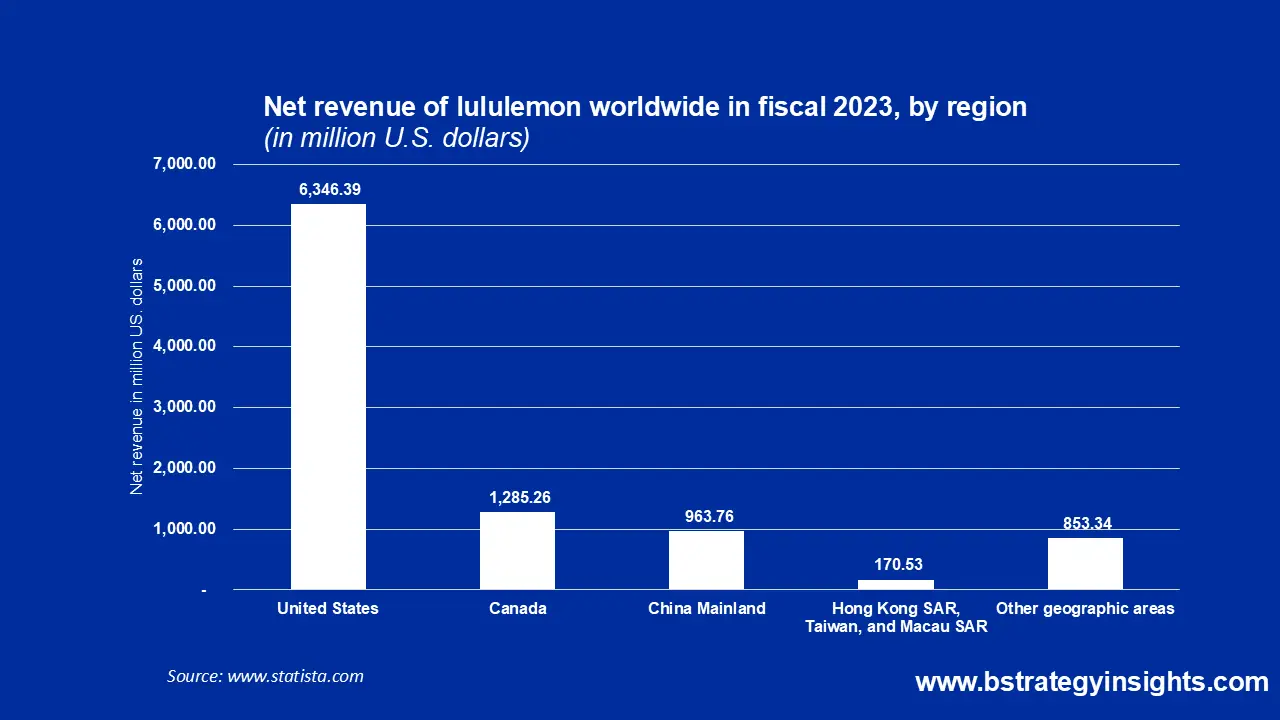Click the 853.34 data label
This screenshot has height=720, width=1280.
tap(1086, 523)
